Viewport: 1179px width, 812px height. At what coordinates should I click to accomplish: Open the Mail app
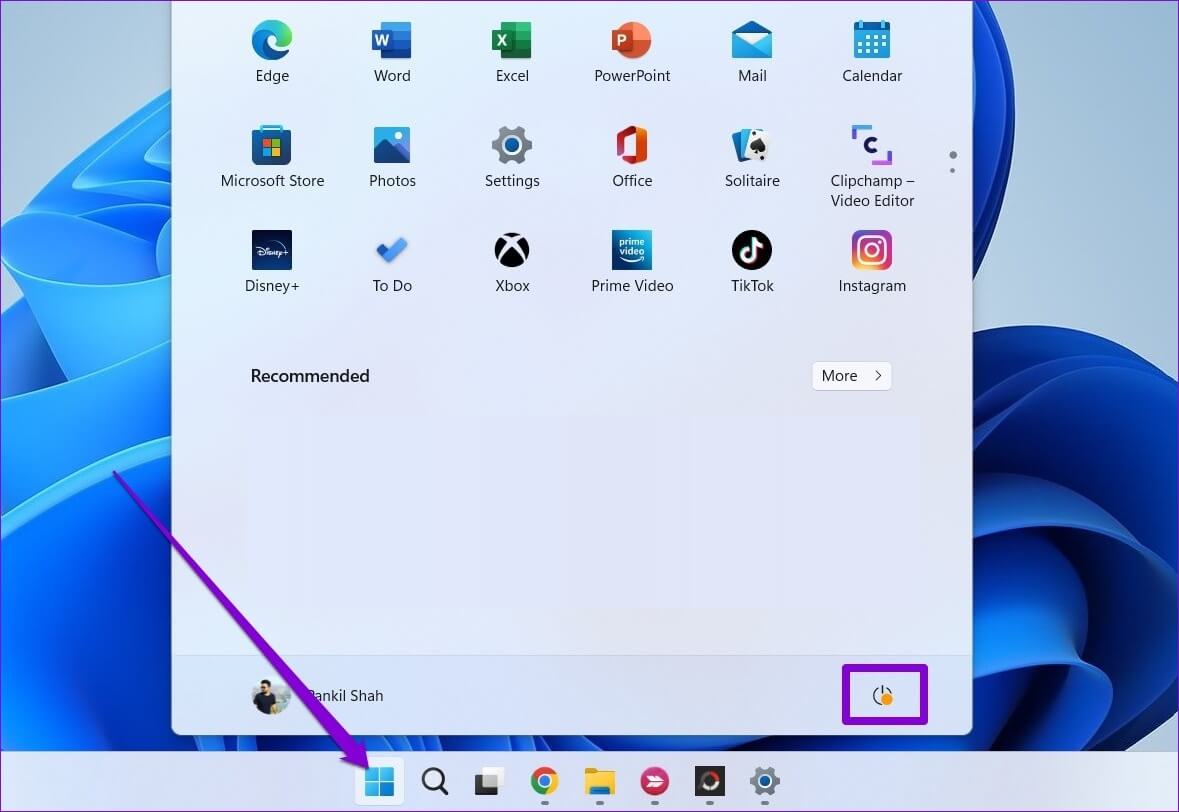coord(752,51)
